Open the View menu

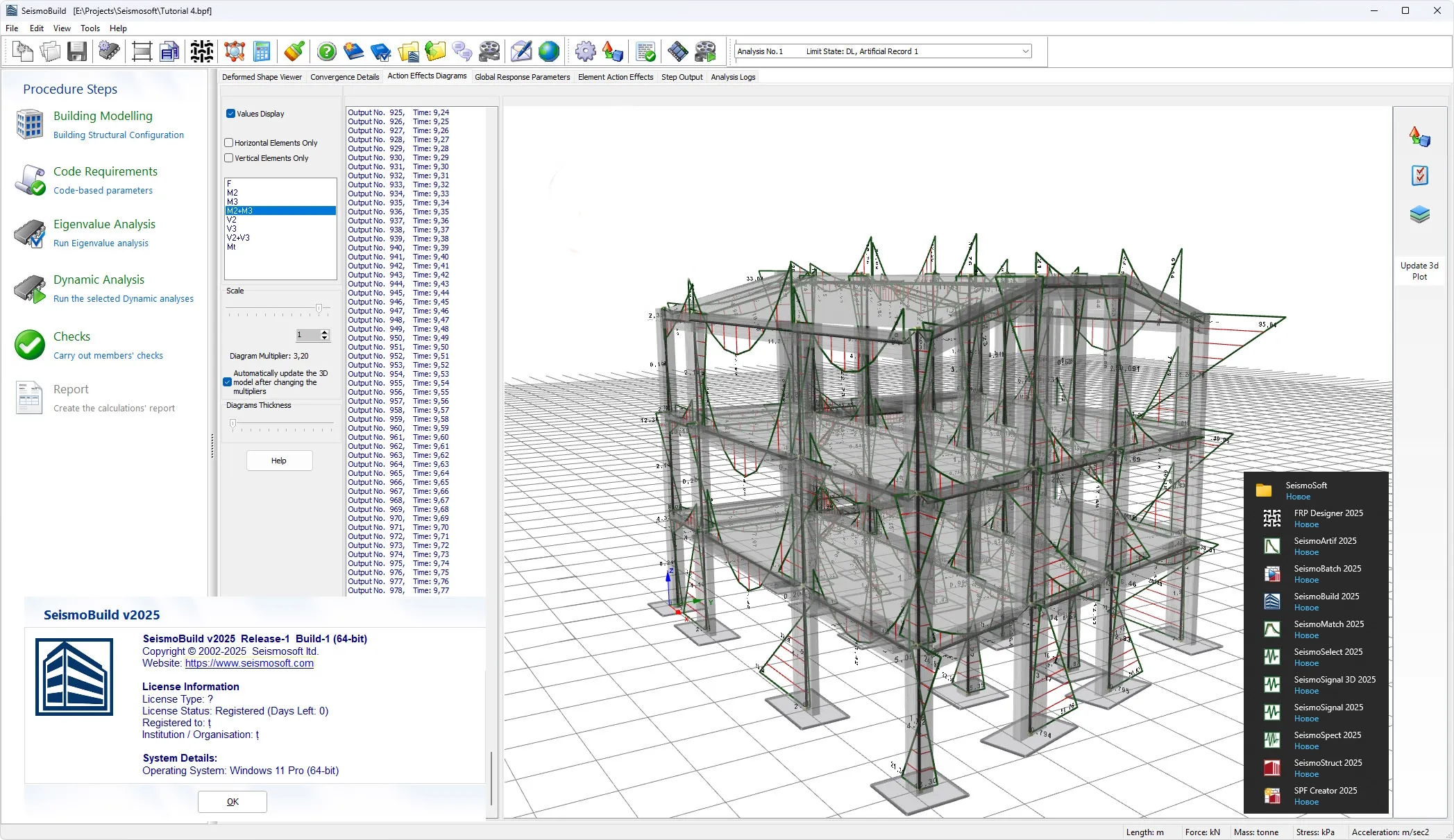tap(62, 28)
